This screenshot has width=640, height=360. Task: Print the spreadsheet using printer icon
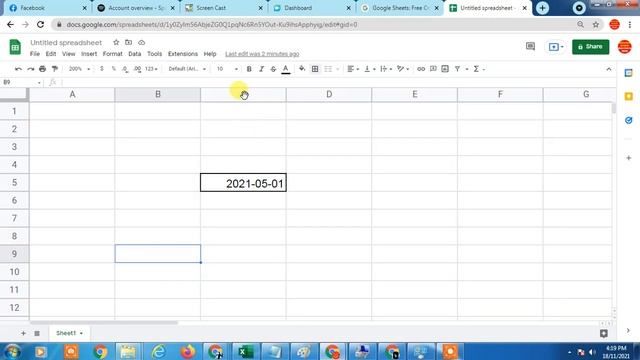(x=42, y=69)
